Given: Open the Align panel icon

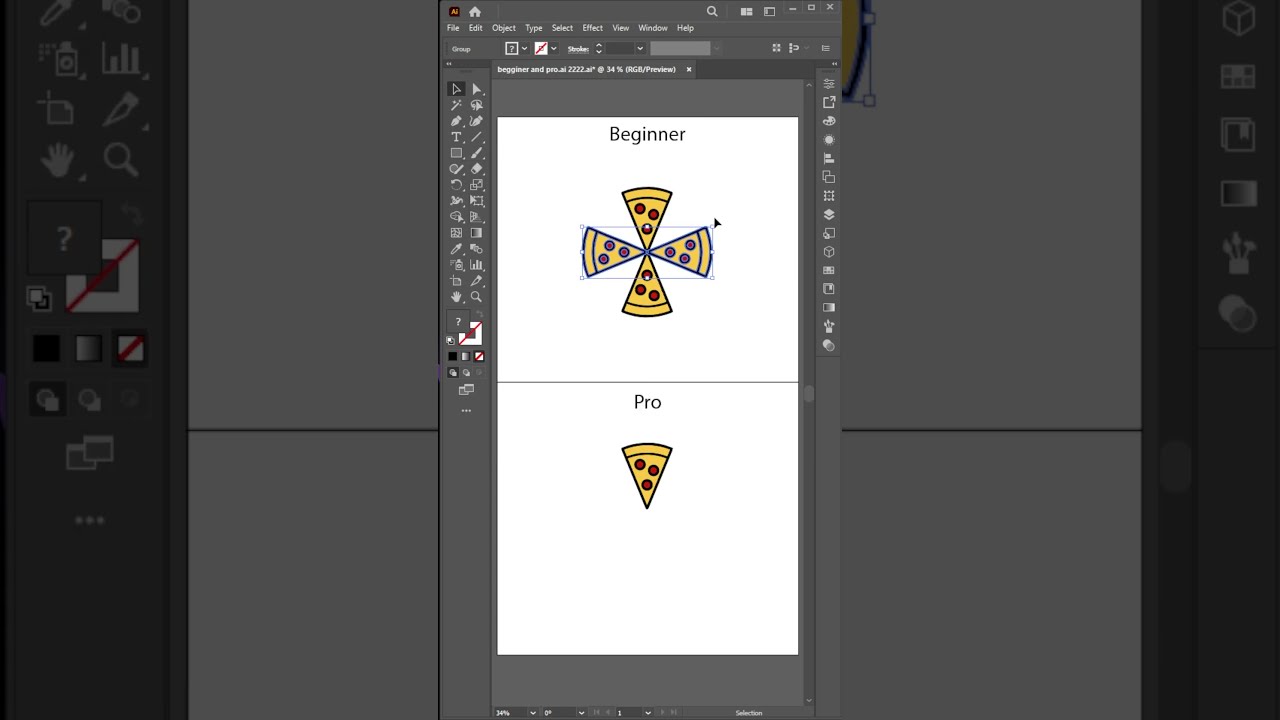Looking at the screenshot, I should pyautogui.click(x=829, y=158).
